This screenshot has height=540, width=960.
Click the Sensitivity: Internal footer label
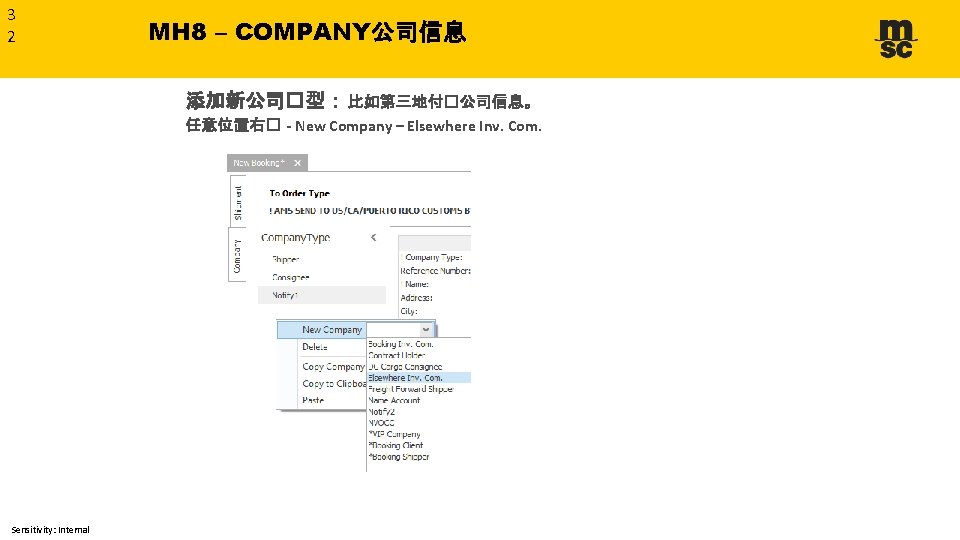[50, 530]
